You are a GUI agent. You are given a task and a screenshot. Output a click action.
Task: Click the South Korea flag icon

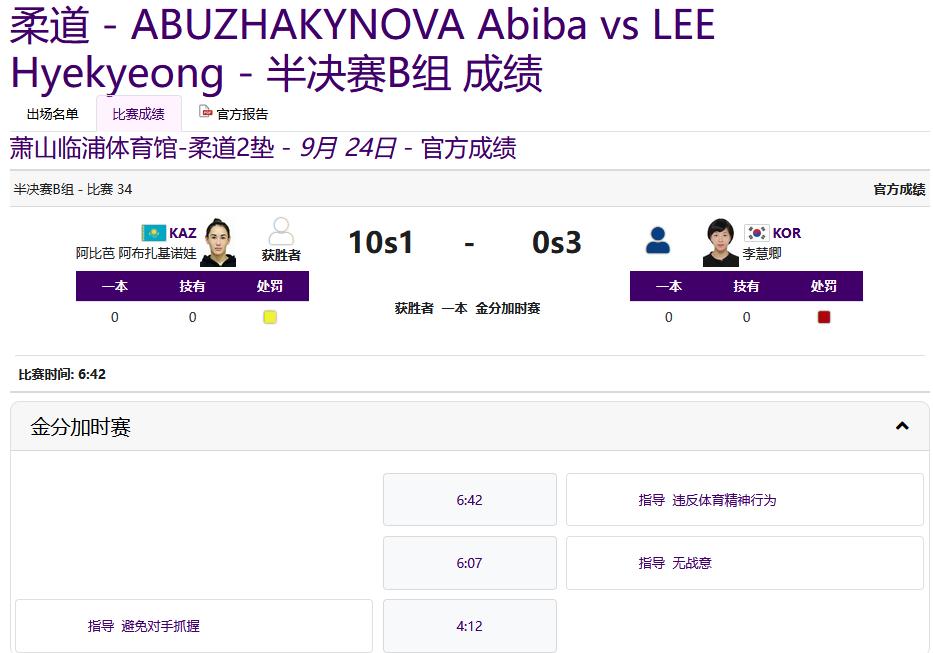coord(756,233)
